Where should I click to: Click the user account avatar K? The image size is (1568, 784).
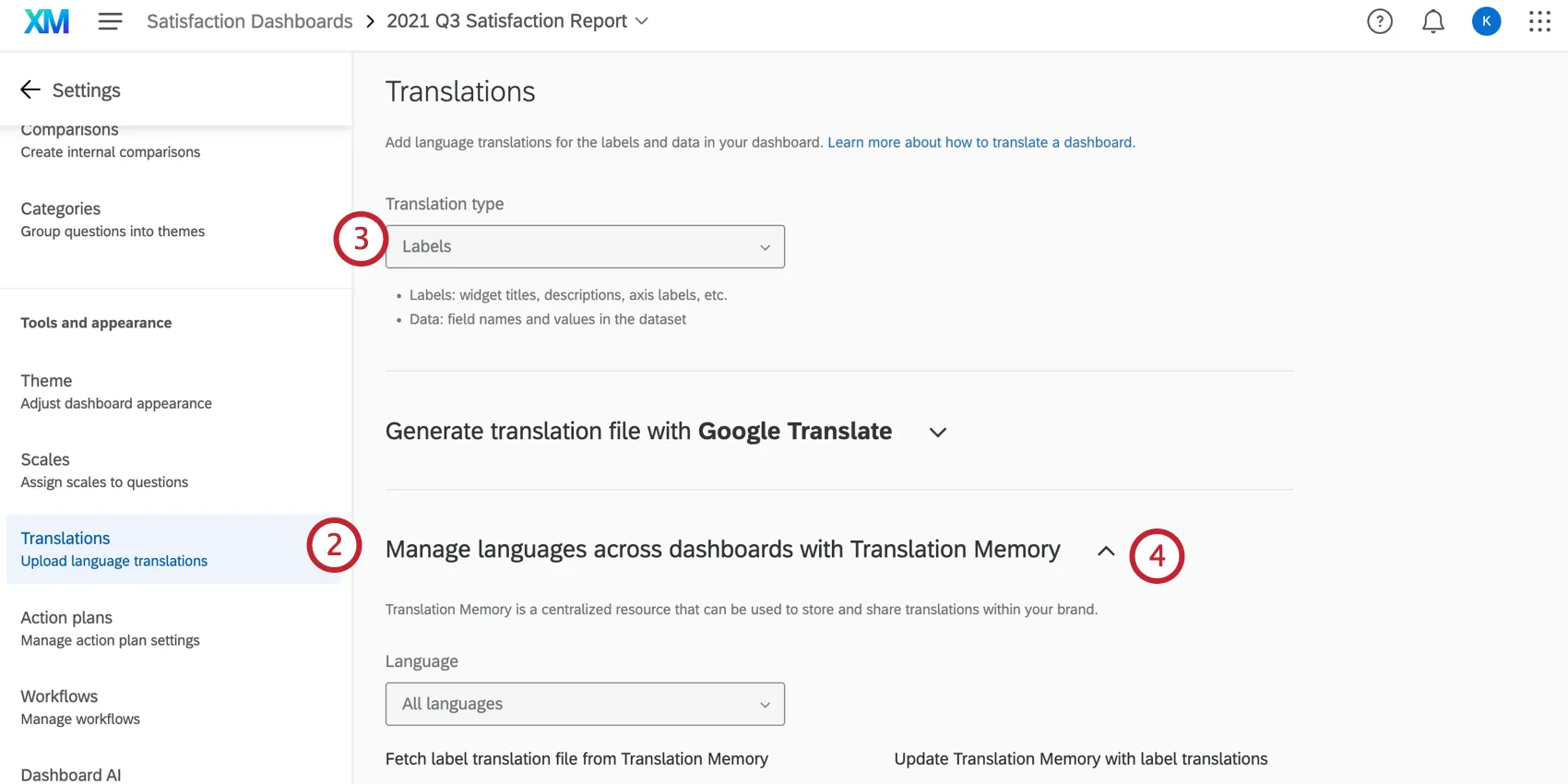point(1486,21)
